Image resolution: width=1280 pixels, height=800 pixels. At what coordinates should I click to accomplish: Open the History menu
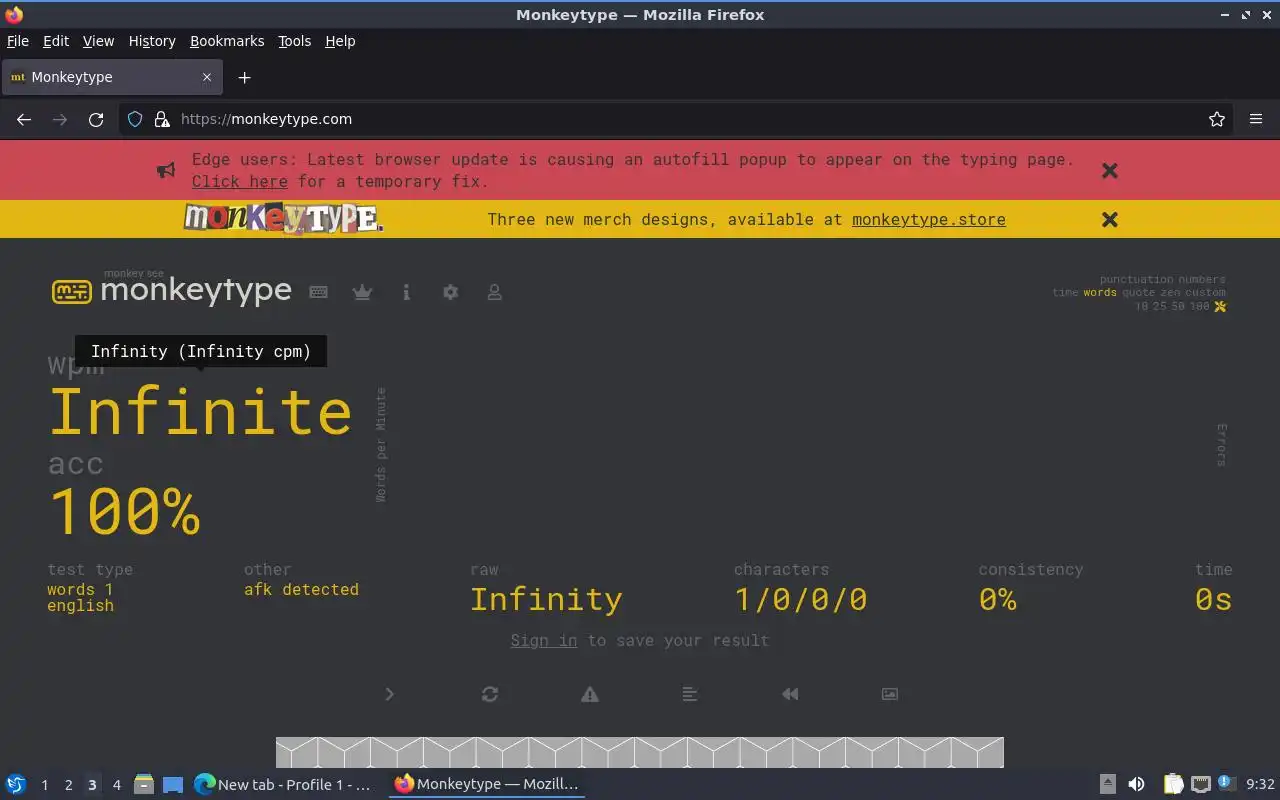(x=152, y=41)
